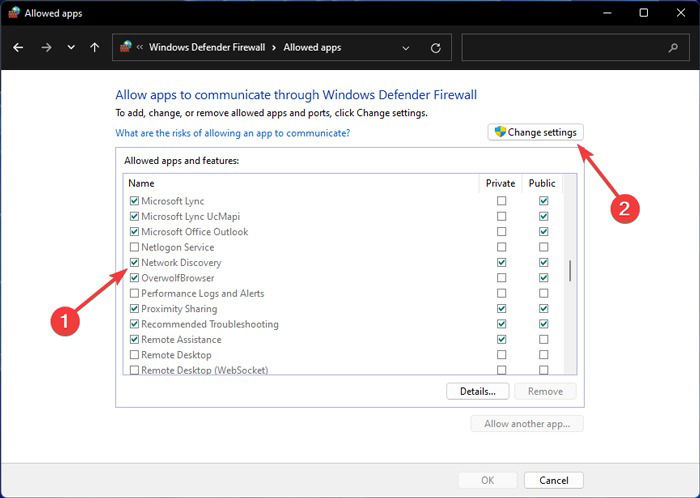
Task: Enable the Netlogon Service checkbox
Action: [x=134, y=247]
